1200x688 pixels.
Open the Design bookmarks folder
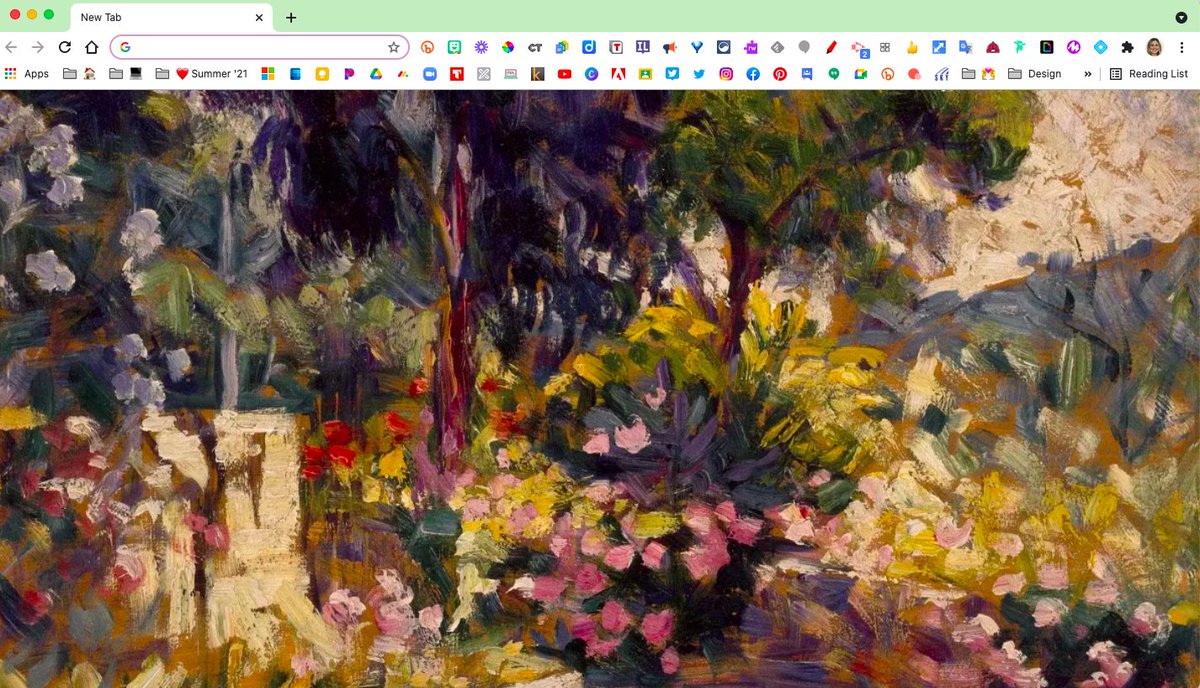1035,74
